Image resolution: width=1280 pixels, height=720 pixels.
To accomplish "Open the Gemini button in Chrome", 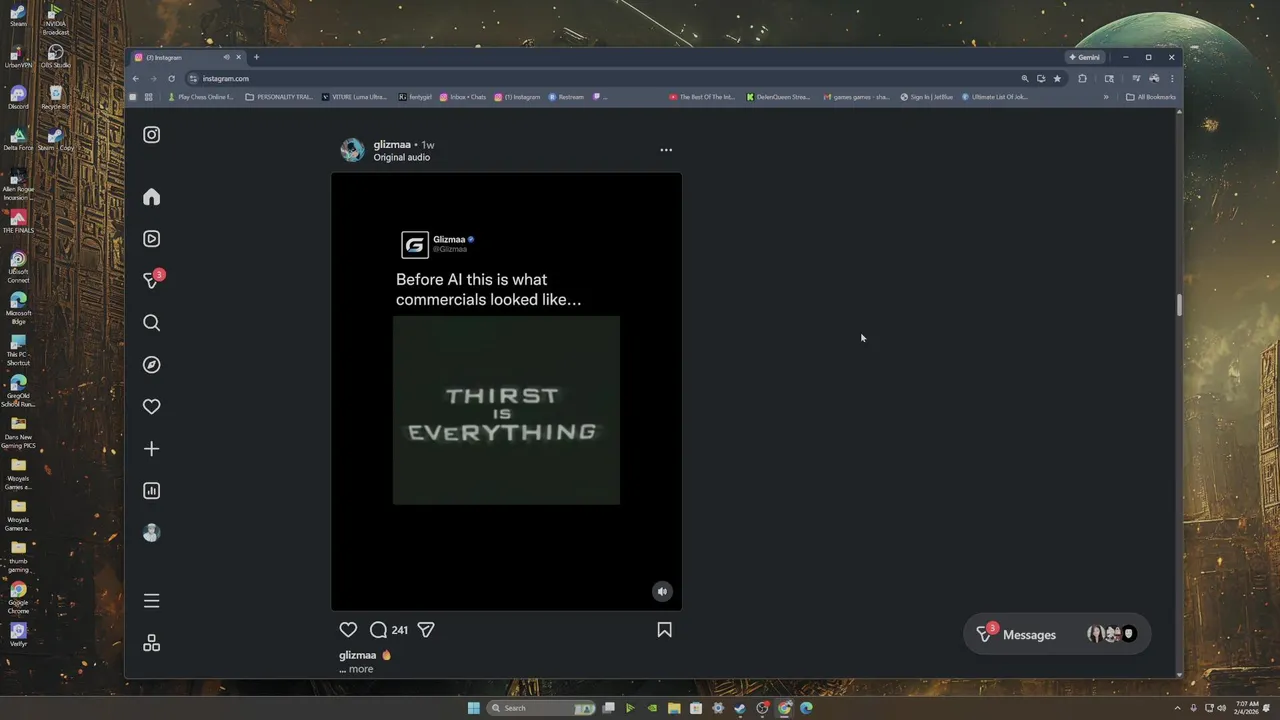I will pos(1084,57).
